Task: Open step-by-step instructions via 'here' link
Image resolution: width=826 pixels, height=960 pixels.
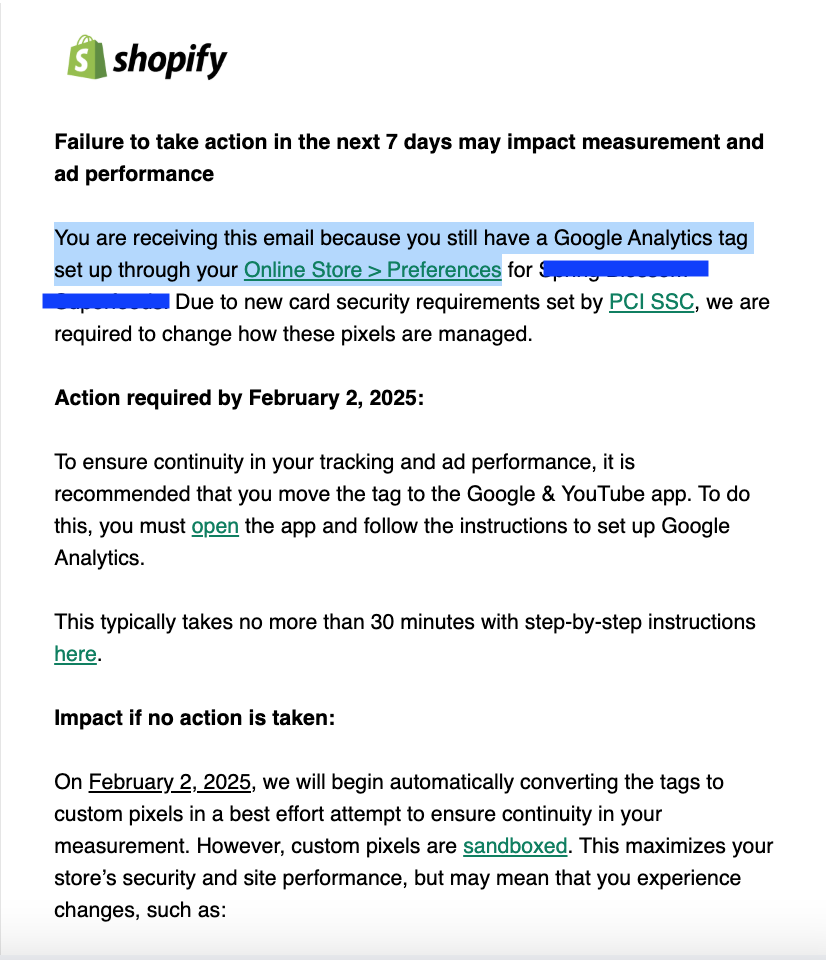Action: click(75, 654)
